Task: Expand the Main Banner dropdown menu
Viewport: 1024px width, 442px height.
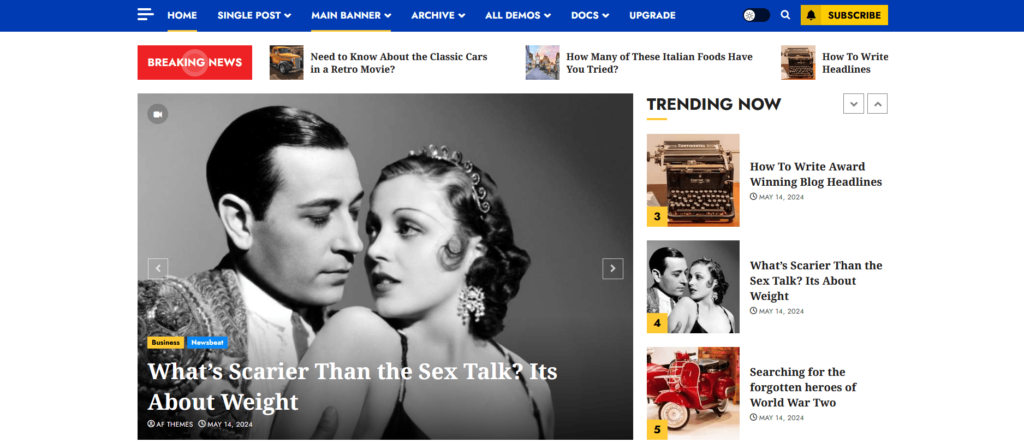Action: (x=351, y=15)
